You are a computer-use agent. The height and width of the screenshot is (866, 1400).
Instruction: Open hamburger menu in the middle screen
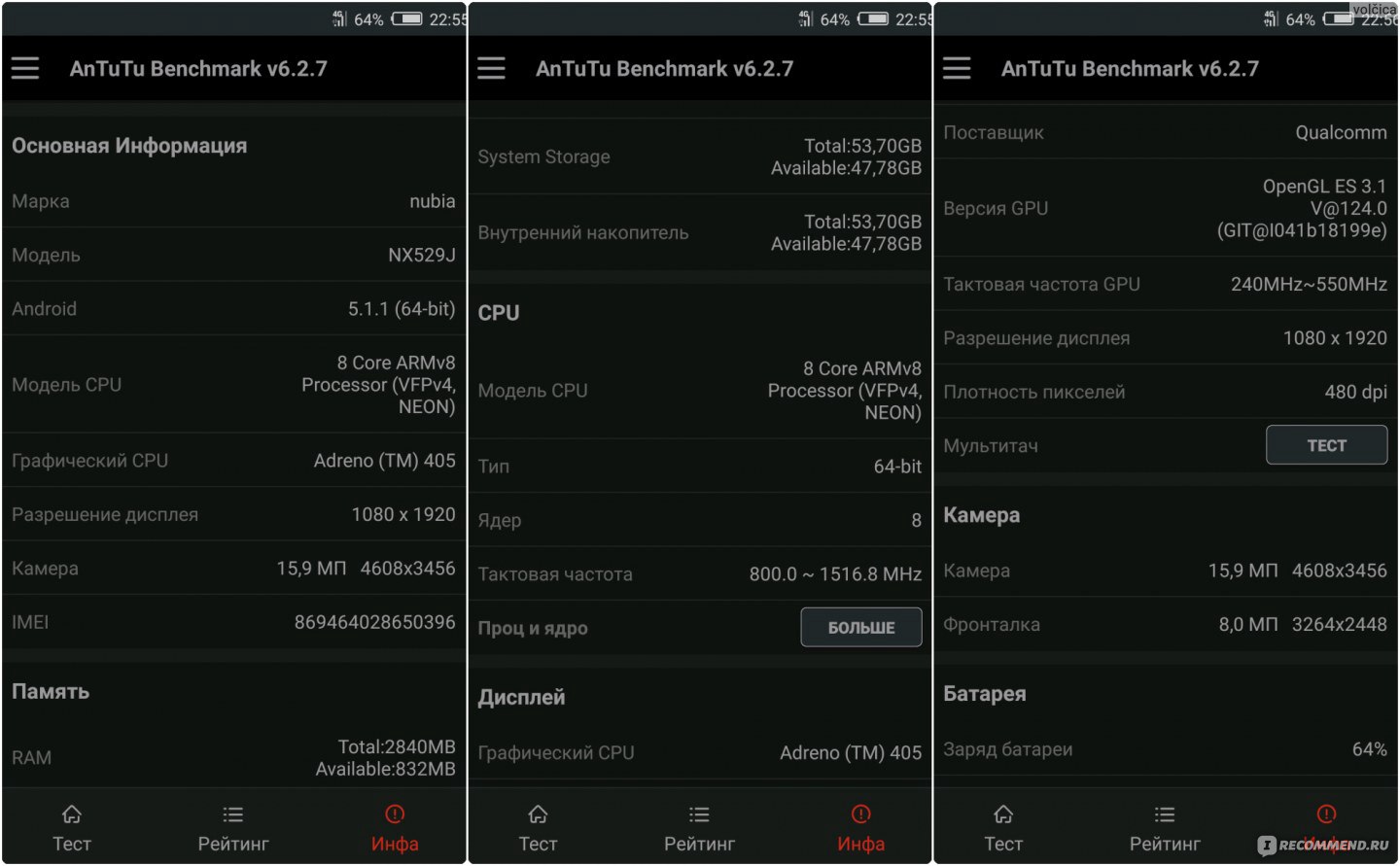tap(491, 68)
